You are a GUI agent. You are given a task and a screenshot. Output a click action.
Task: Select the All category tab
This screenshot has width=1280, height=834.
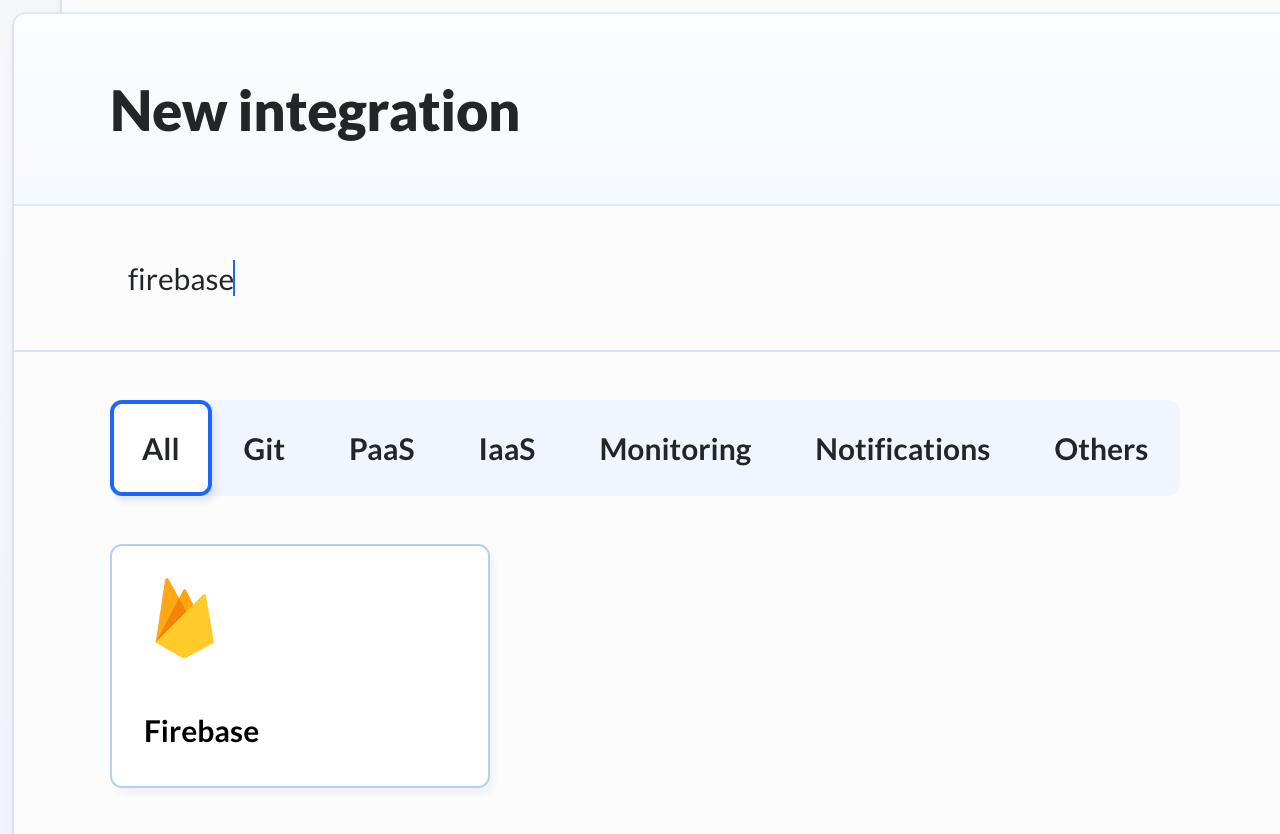point(161,449)
